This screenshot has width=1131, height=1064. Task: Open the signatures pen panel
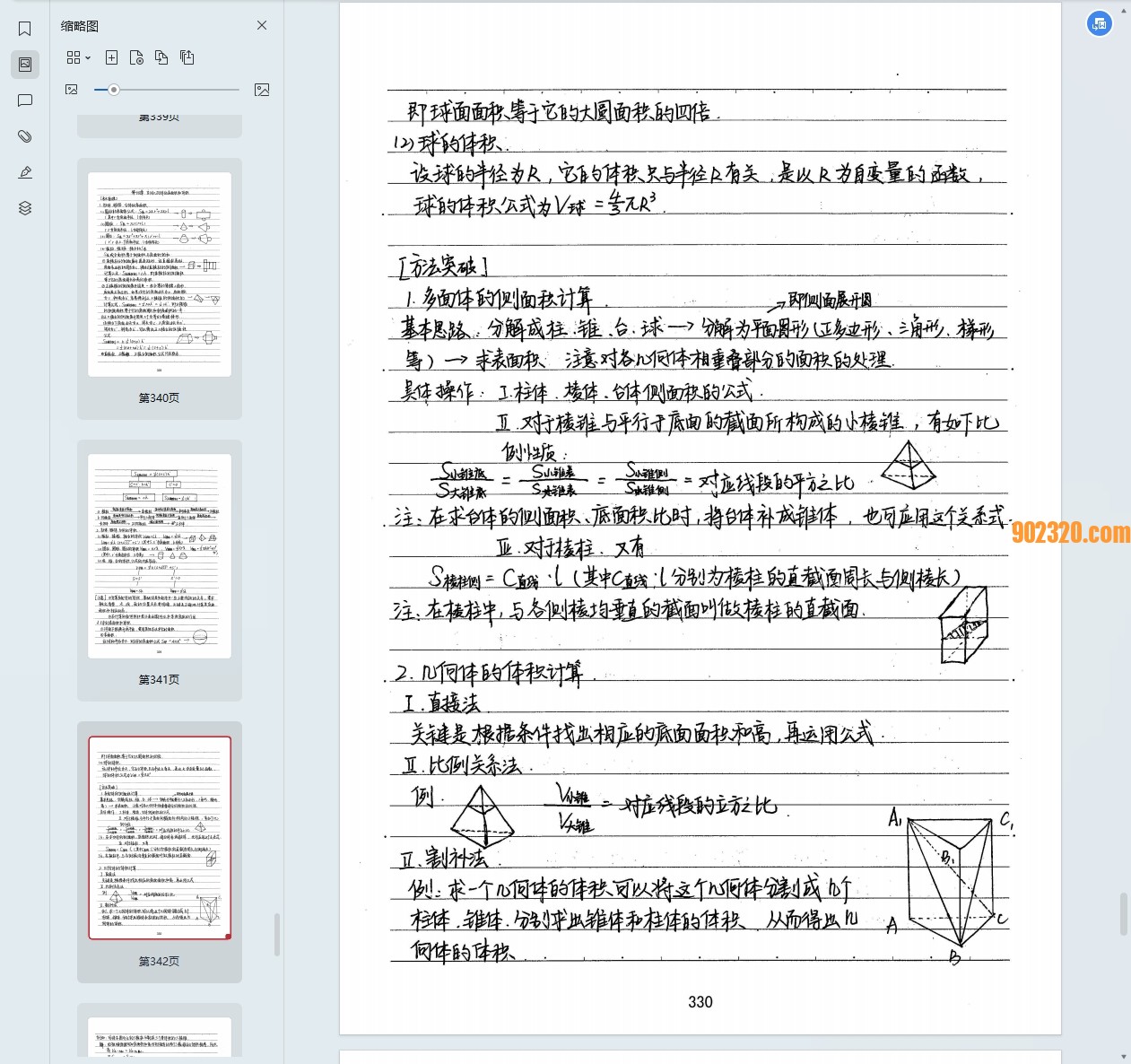click(25, 172)
